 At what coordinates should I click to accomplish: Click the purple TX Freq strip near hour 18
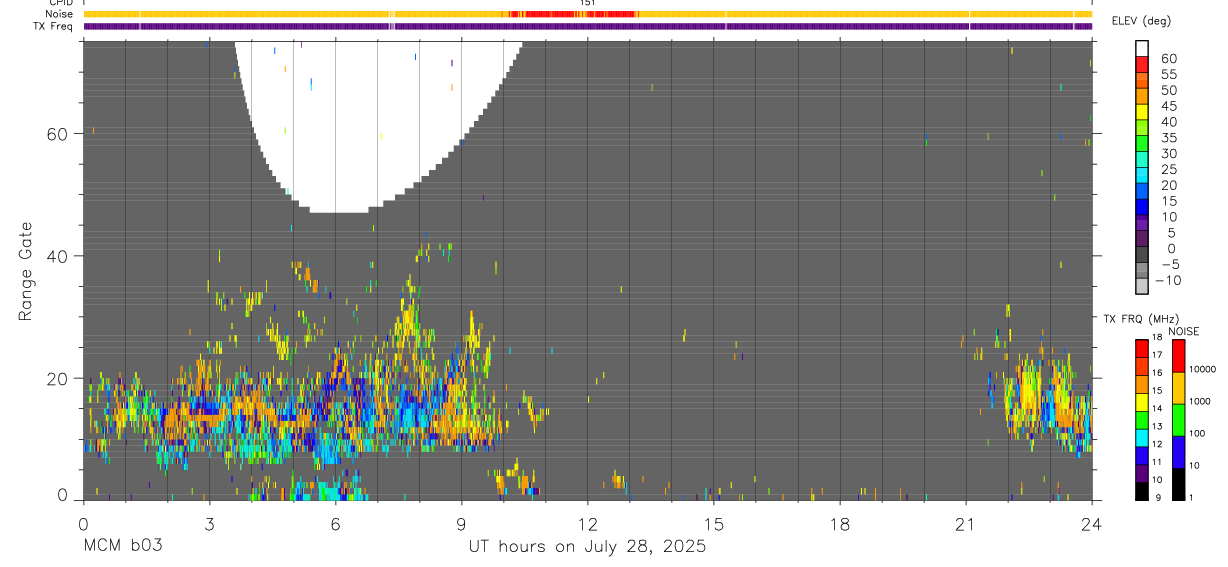pyautogui.click(x=840, y=26)
